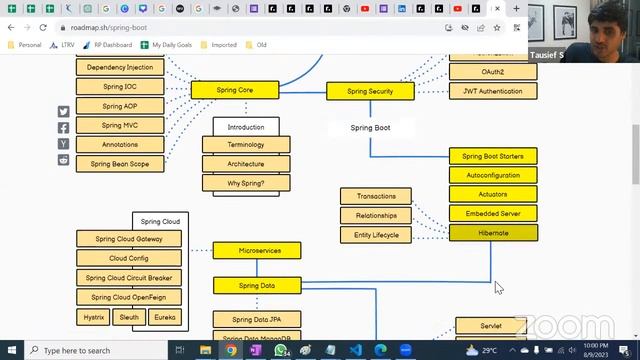
Task: Close the active browser tab
Action: pyautogui.click(x=497, y=9)
